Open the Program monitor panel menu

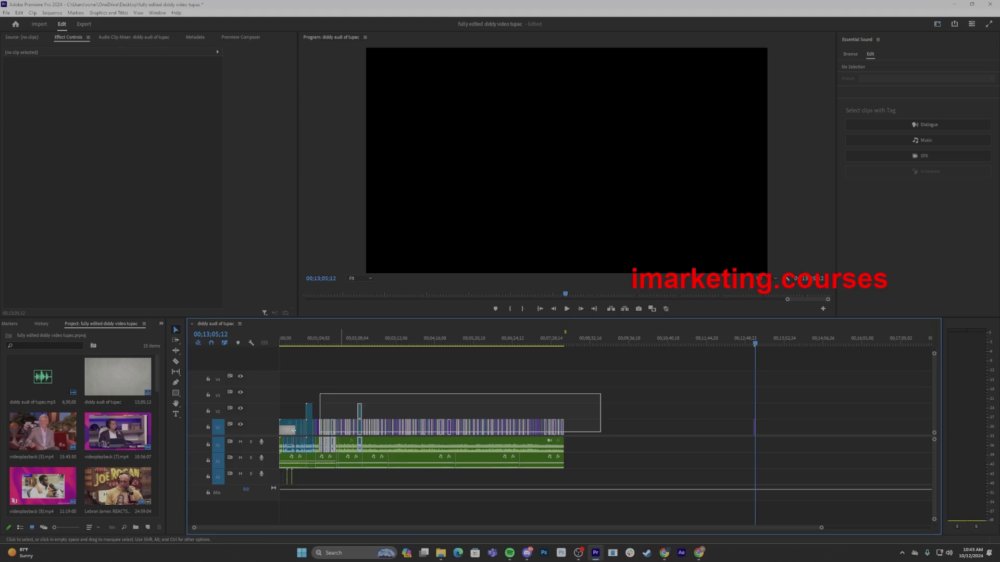tap(365, 37)
